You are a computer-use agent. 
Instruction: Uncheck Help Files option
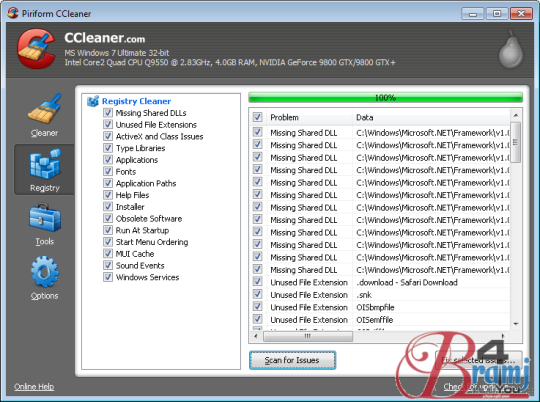(108, 195)
